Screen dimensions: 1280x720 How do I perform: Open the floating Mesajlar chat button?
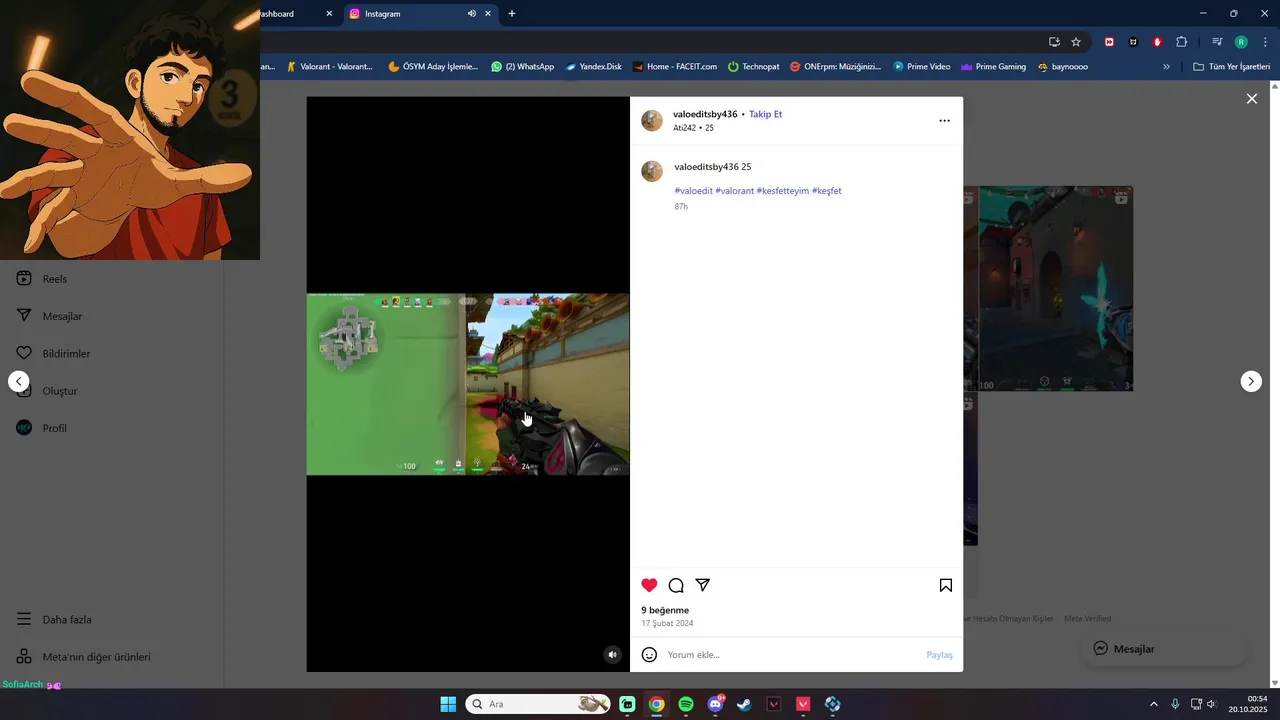(1164, 648)
